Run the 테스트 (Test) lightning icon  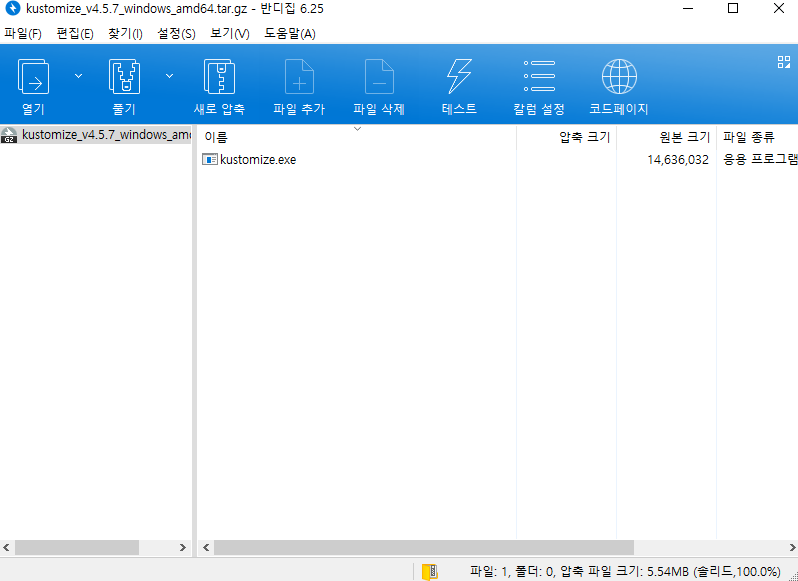click(x=459, y=76)
